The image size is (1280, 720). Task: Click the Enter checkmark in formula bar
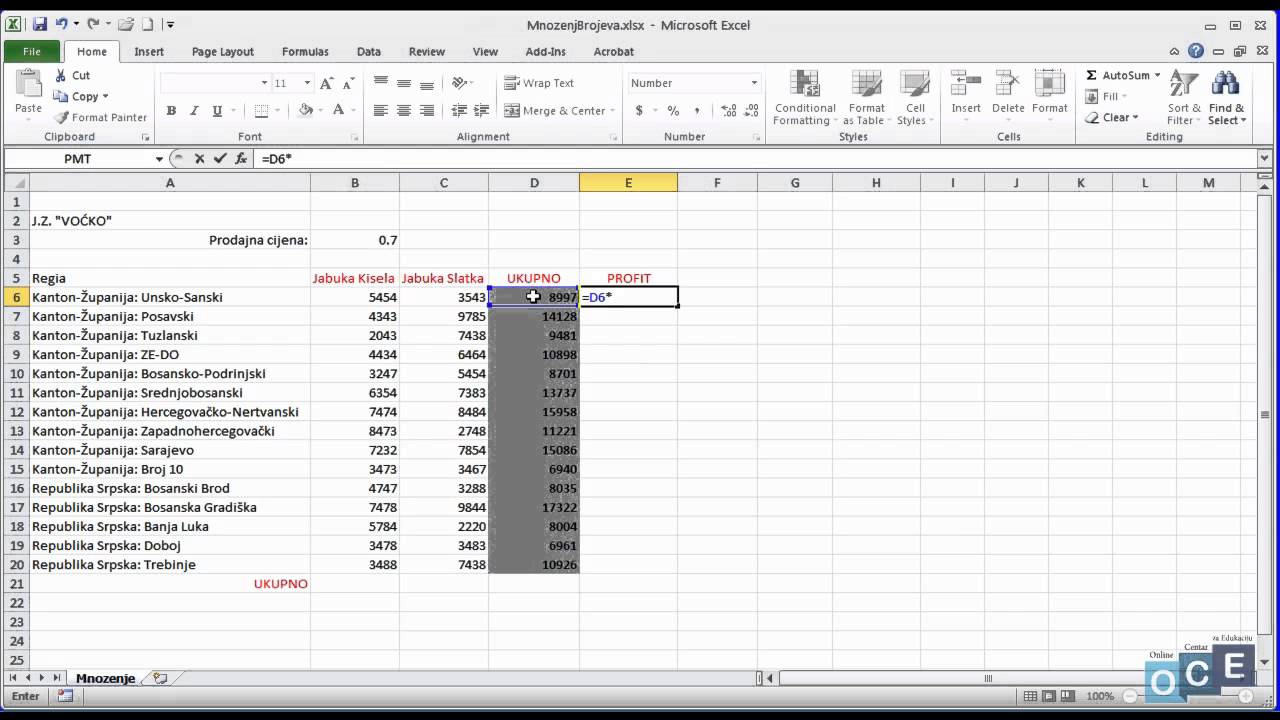coord(220,158)
